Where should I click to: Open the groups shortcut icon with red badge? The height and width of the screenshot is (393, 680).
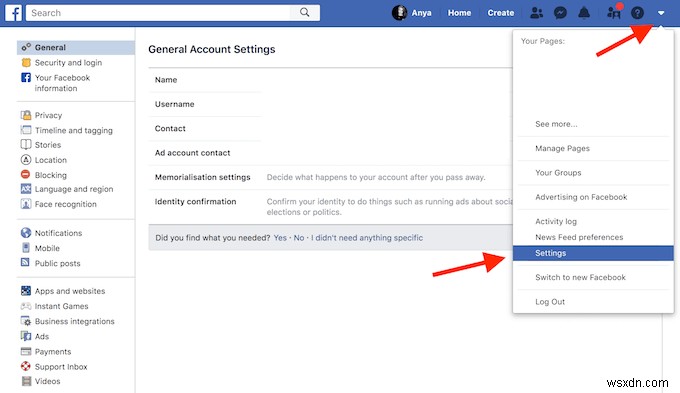615,12
